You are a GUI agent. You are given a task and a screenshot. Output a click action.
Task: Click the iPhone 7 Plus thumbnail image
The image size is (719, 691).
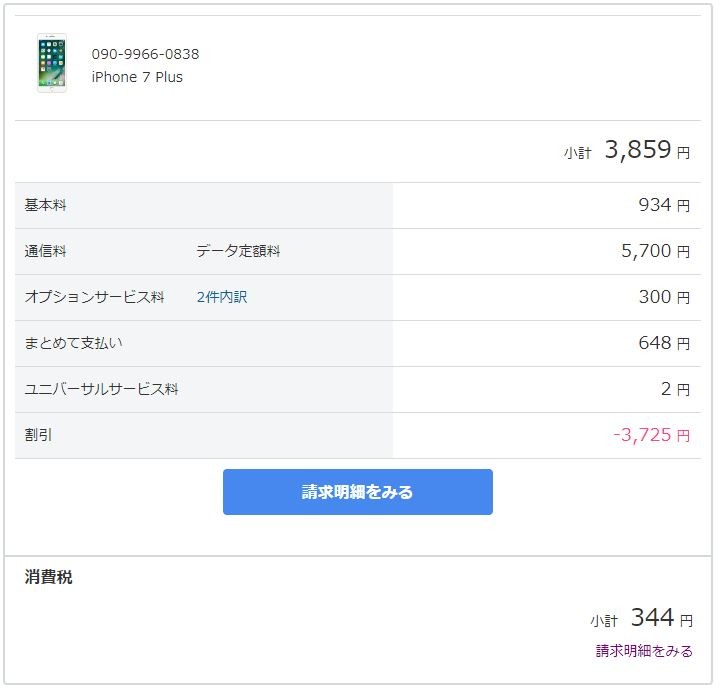(52, 63)
